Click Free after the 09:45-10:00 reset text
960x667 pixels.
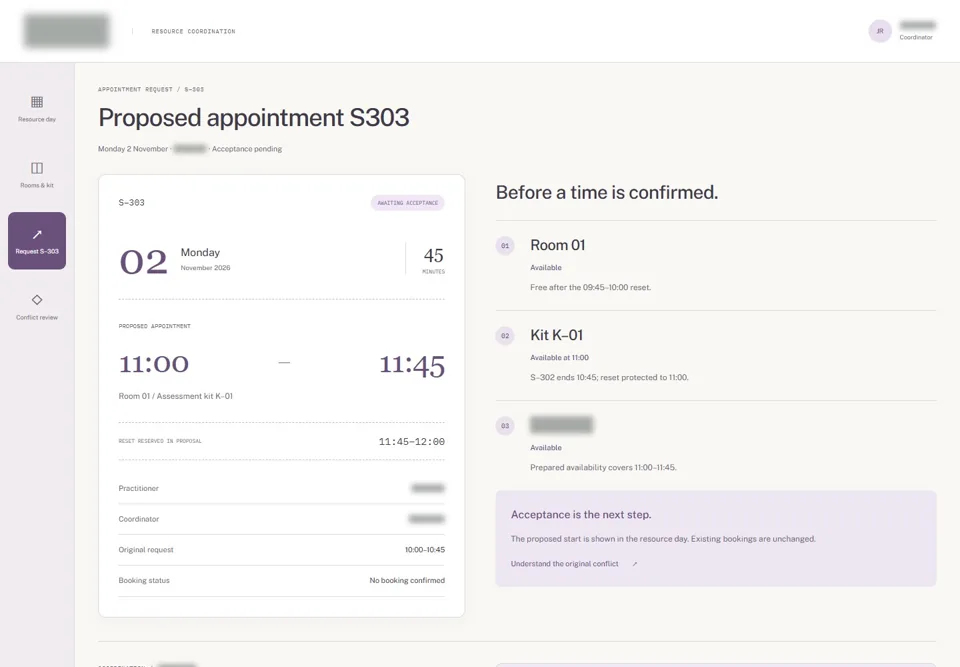591,287
